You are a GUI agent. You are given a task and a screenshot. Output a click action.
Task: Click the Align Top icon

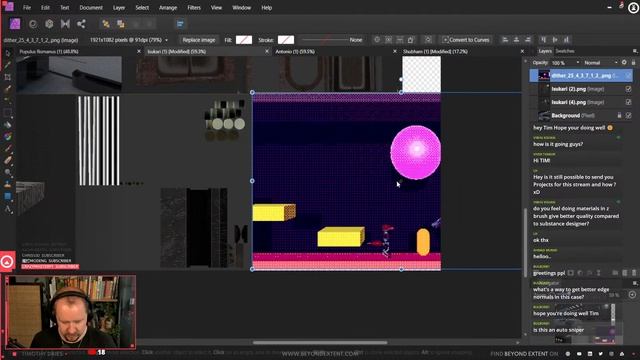pyautogui.click(x=543, y=40)
